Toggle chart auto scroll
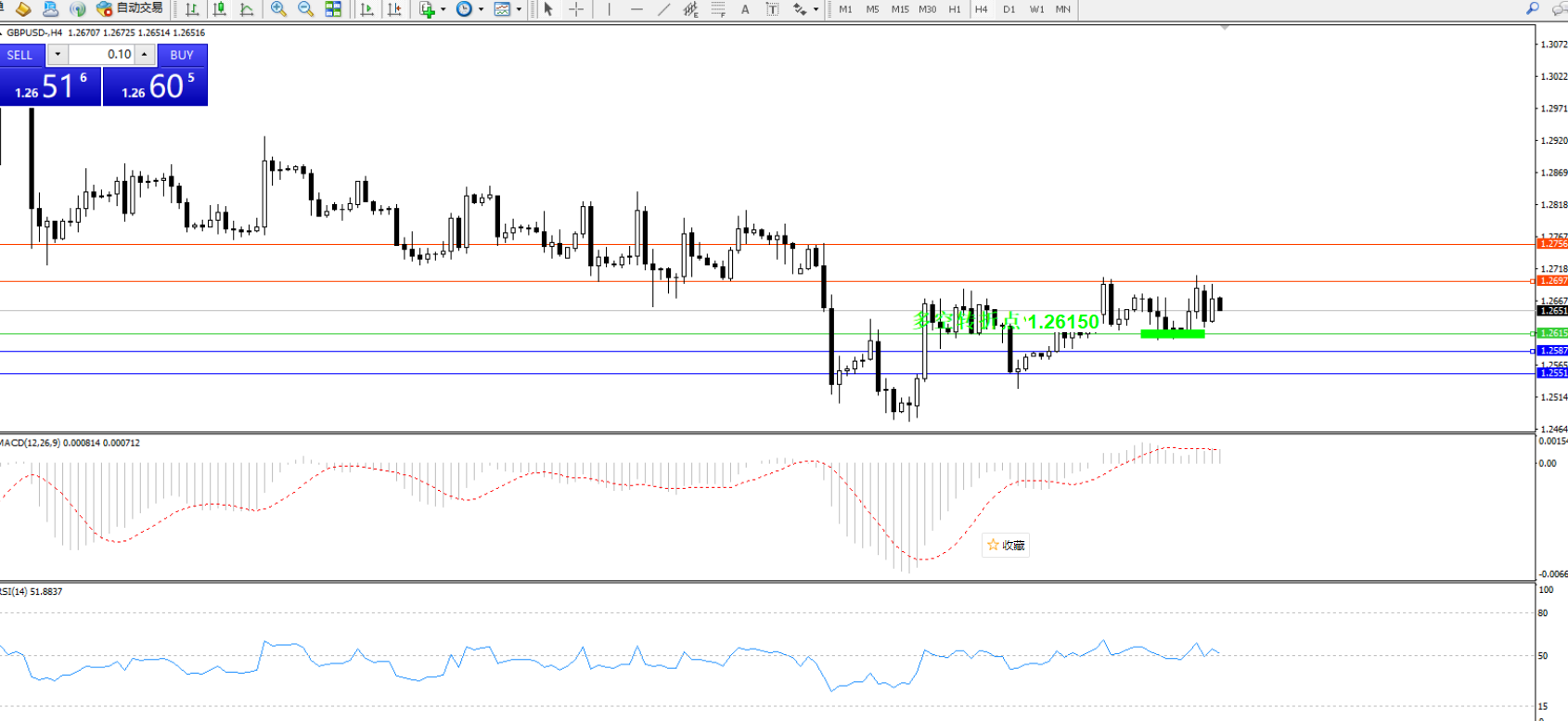 (366, 9)
